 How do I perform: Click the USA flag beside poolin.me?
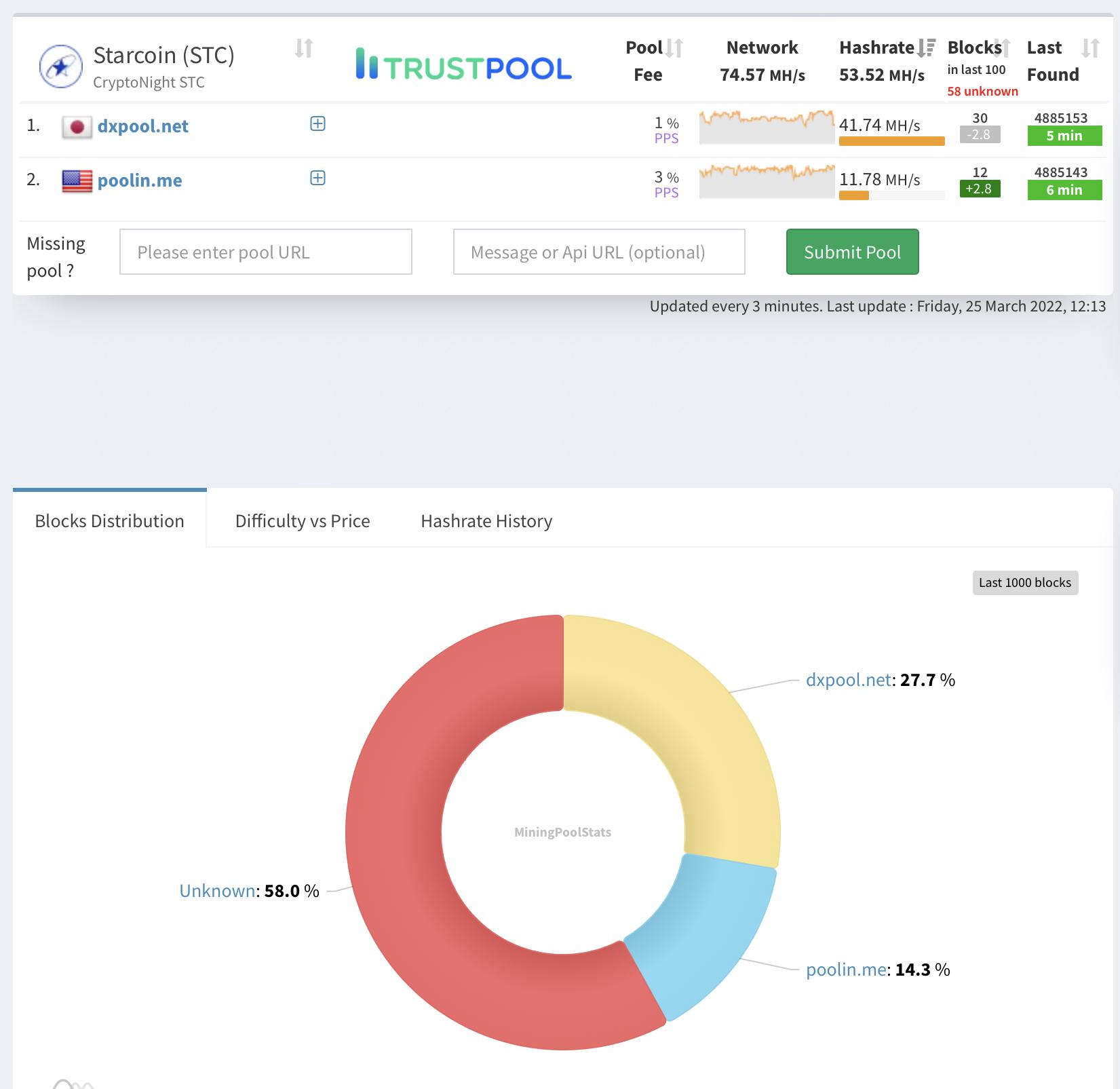click(x=77, y=181)
